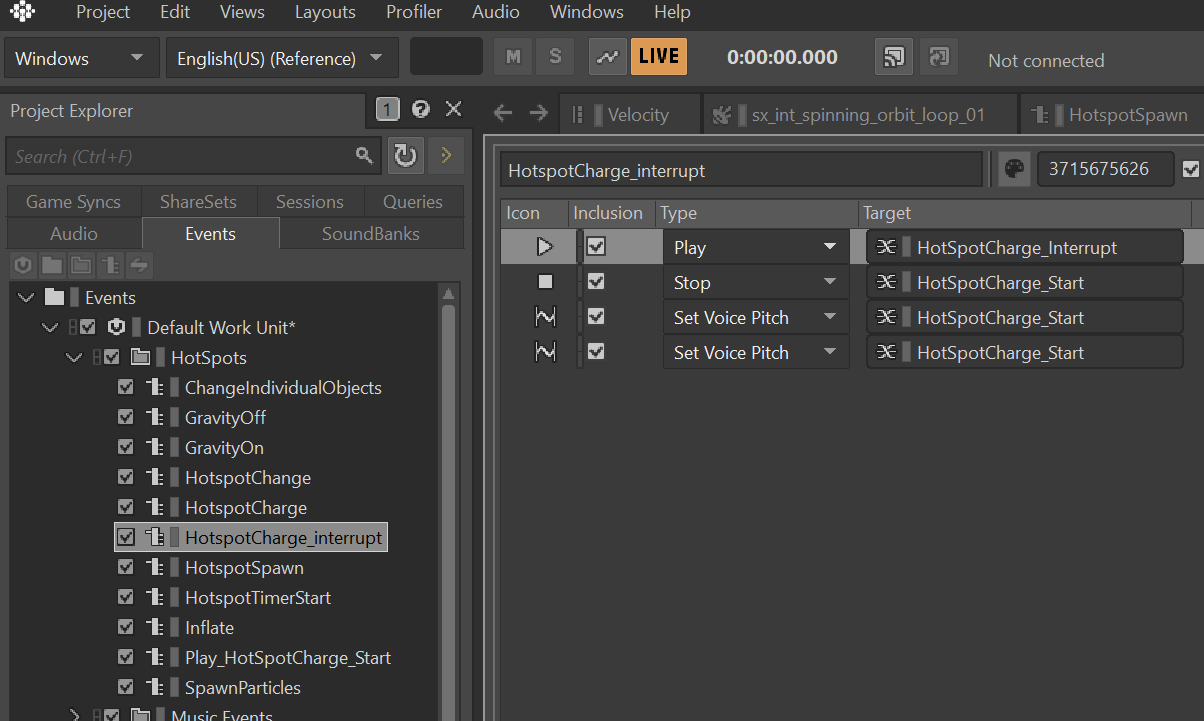Uncheck the SpawnParticles checkbox
The height and width of the screenshot is (721, 1204).
click(x=126, y=687)
